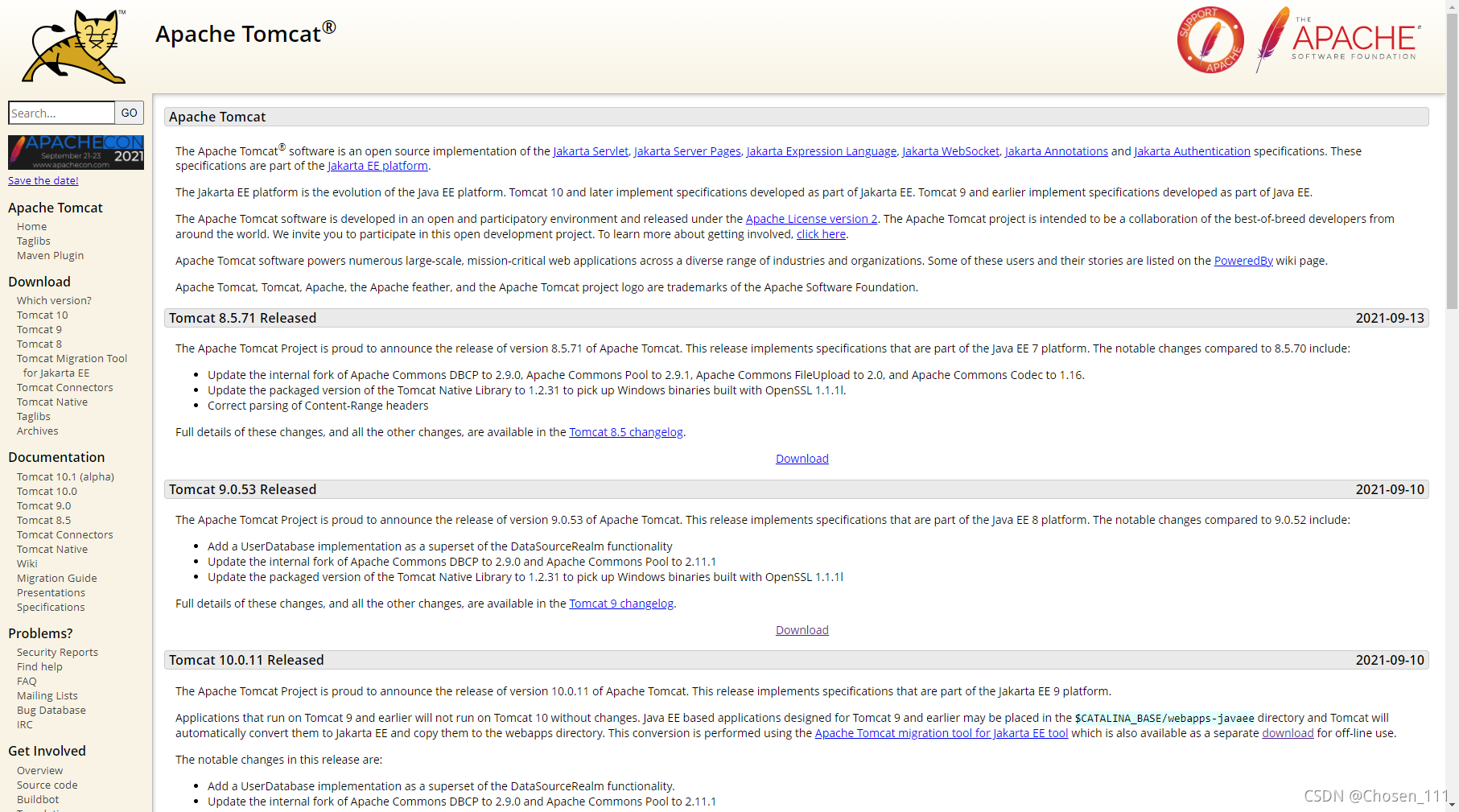Select Tomcat 10 download link
The height and width of the screenshot is (812, 1459).
point(42,315)
